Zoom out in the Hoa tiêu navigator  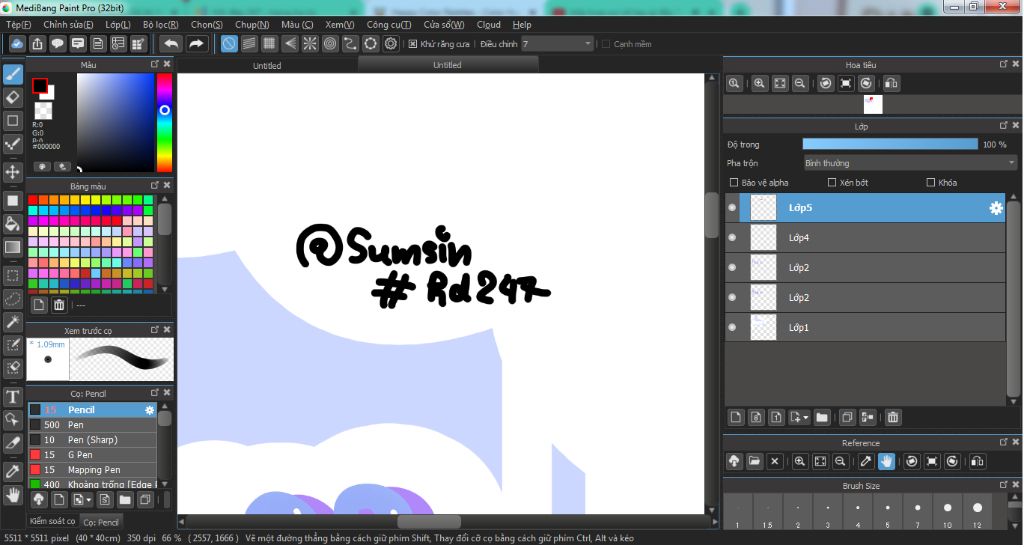point(799,84)
